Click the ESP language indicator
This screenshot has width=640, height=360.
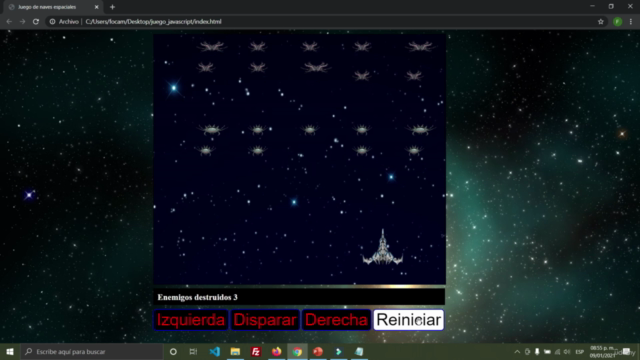click(x=580, y=352)
